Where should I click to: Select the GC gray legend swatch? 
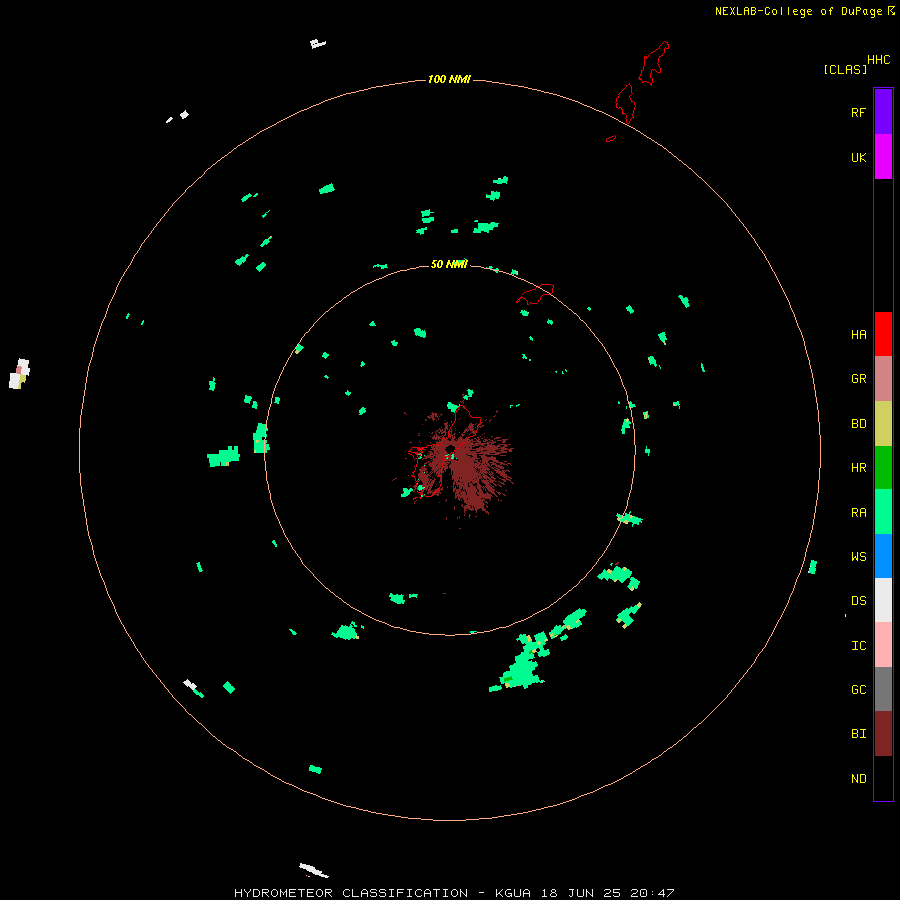coord(883,689)
